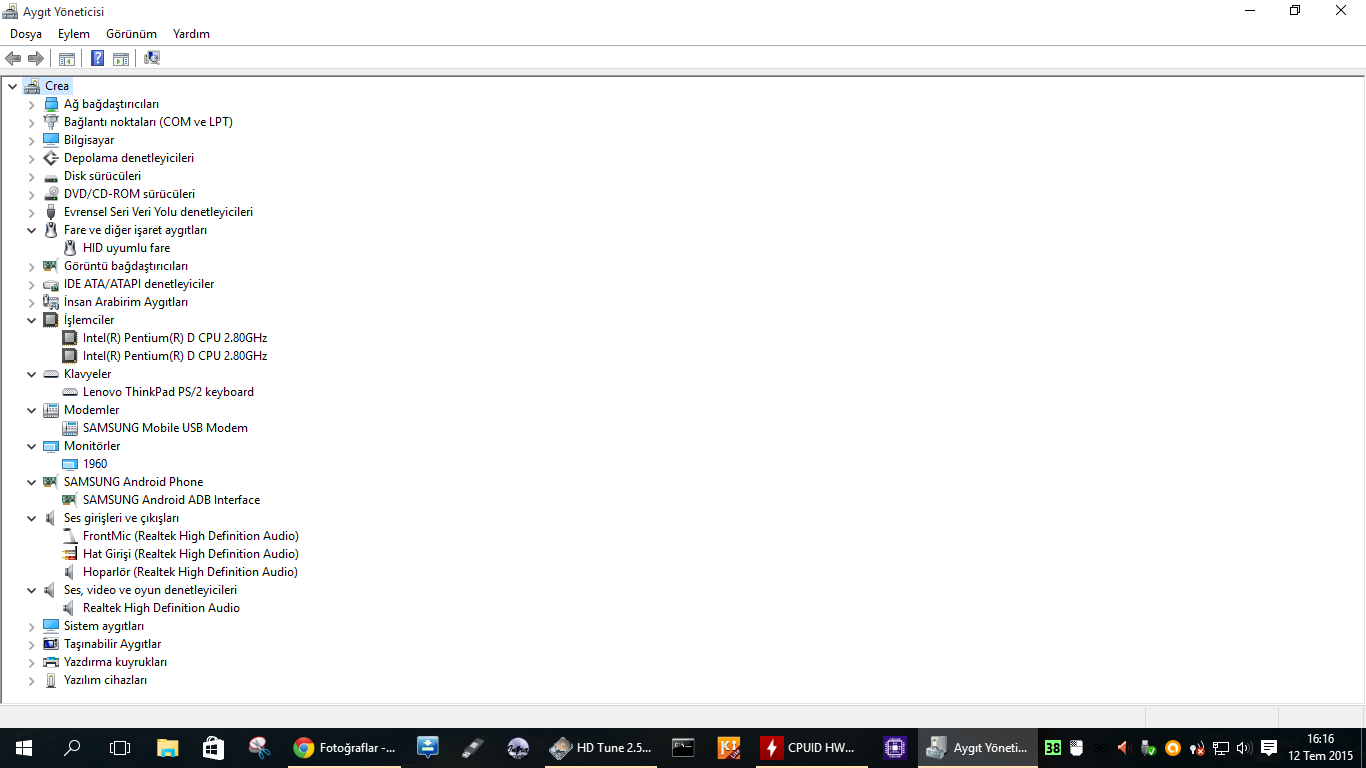Collapse the Crea root node
Screen dimensions: 1366x768
click(x=13, y=86)
